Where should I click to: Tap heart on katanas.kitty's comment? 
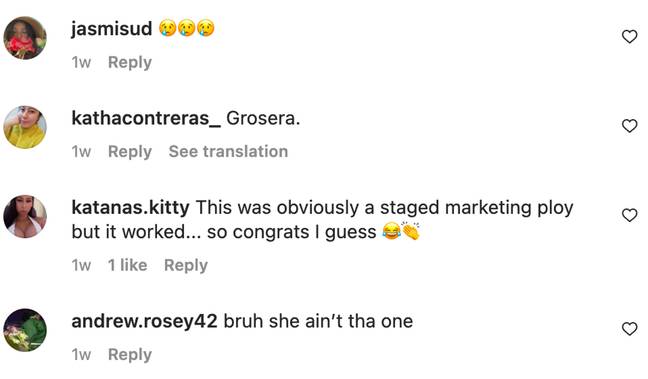(629, 215)
